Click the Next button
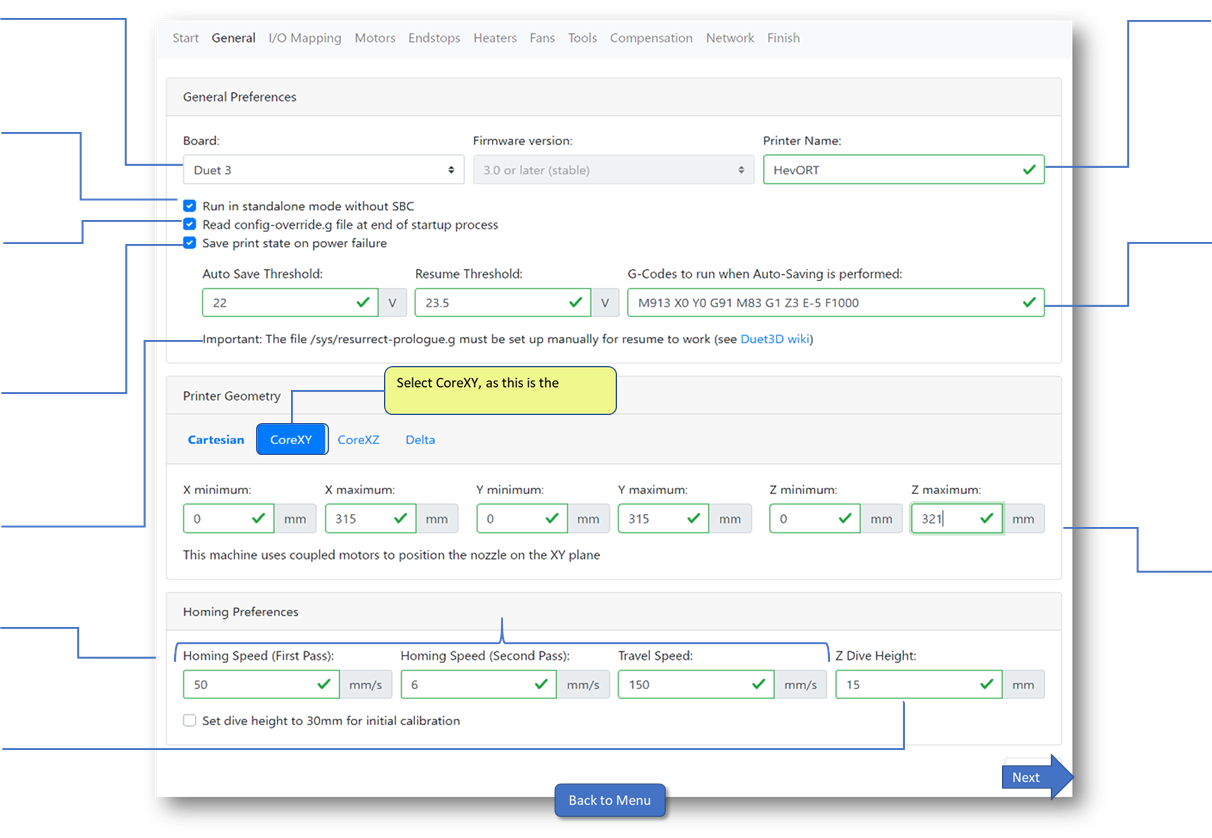The width and height of the screenshot is (1212, 838). pos(1037,777)
